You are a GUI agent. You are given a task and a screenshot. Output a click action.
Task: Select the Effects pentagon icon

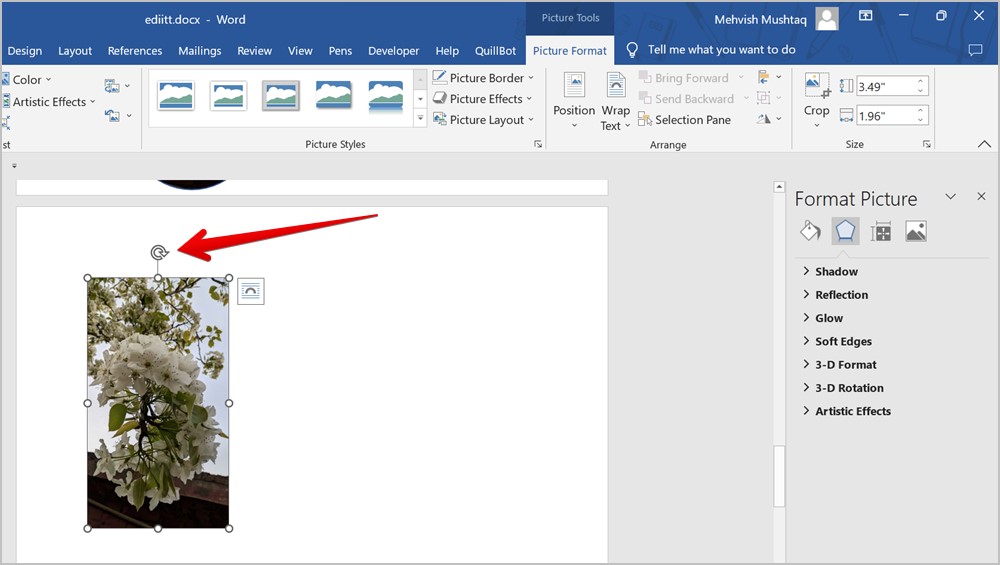[x=845, y=232]
